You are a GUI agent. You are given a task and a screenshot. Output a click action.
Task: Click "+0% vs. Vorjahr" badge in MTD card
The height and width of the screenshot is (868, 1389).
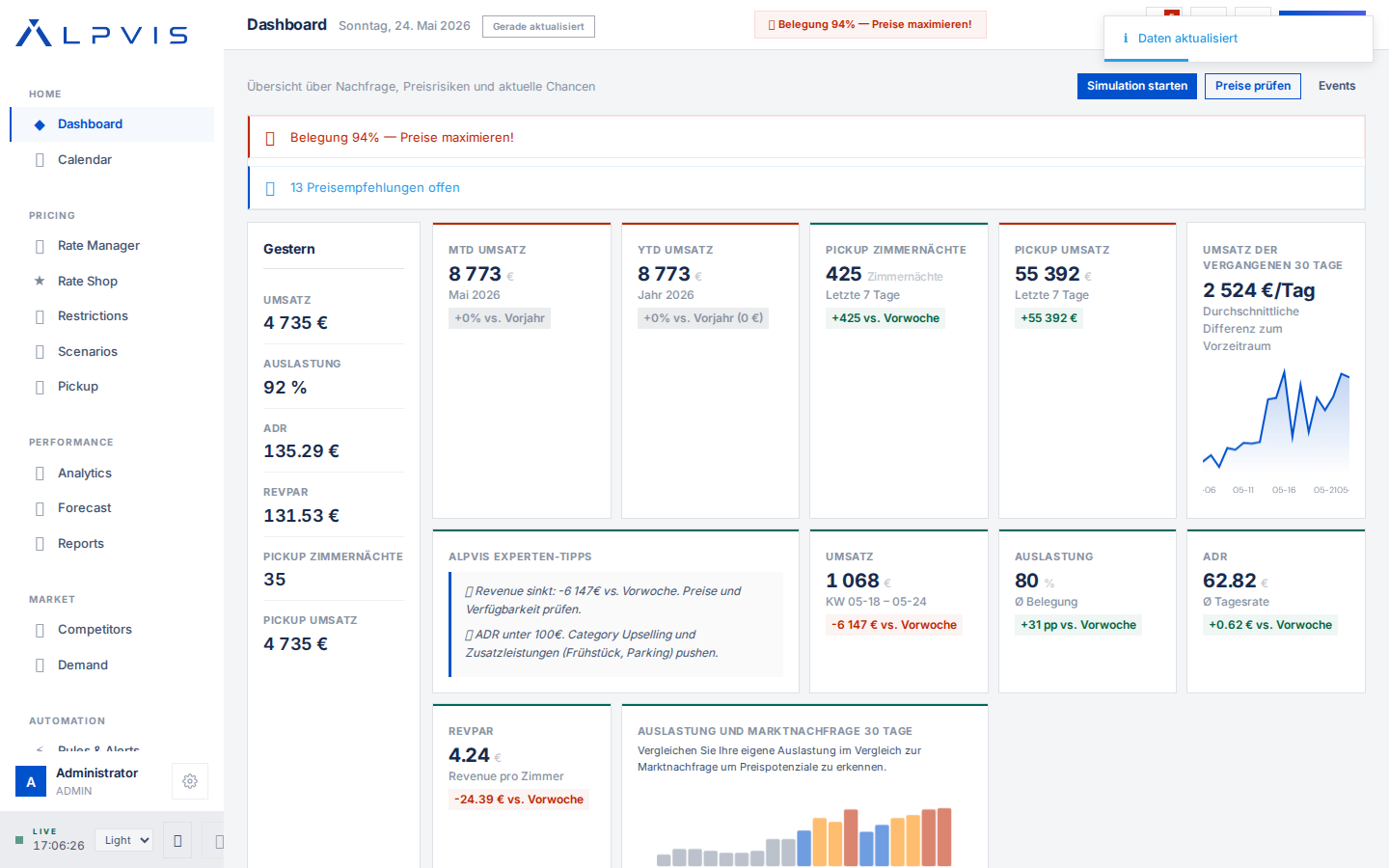(500, 318)
